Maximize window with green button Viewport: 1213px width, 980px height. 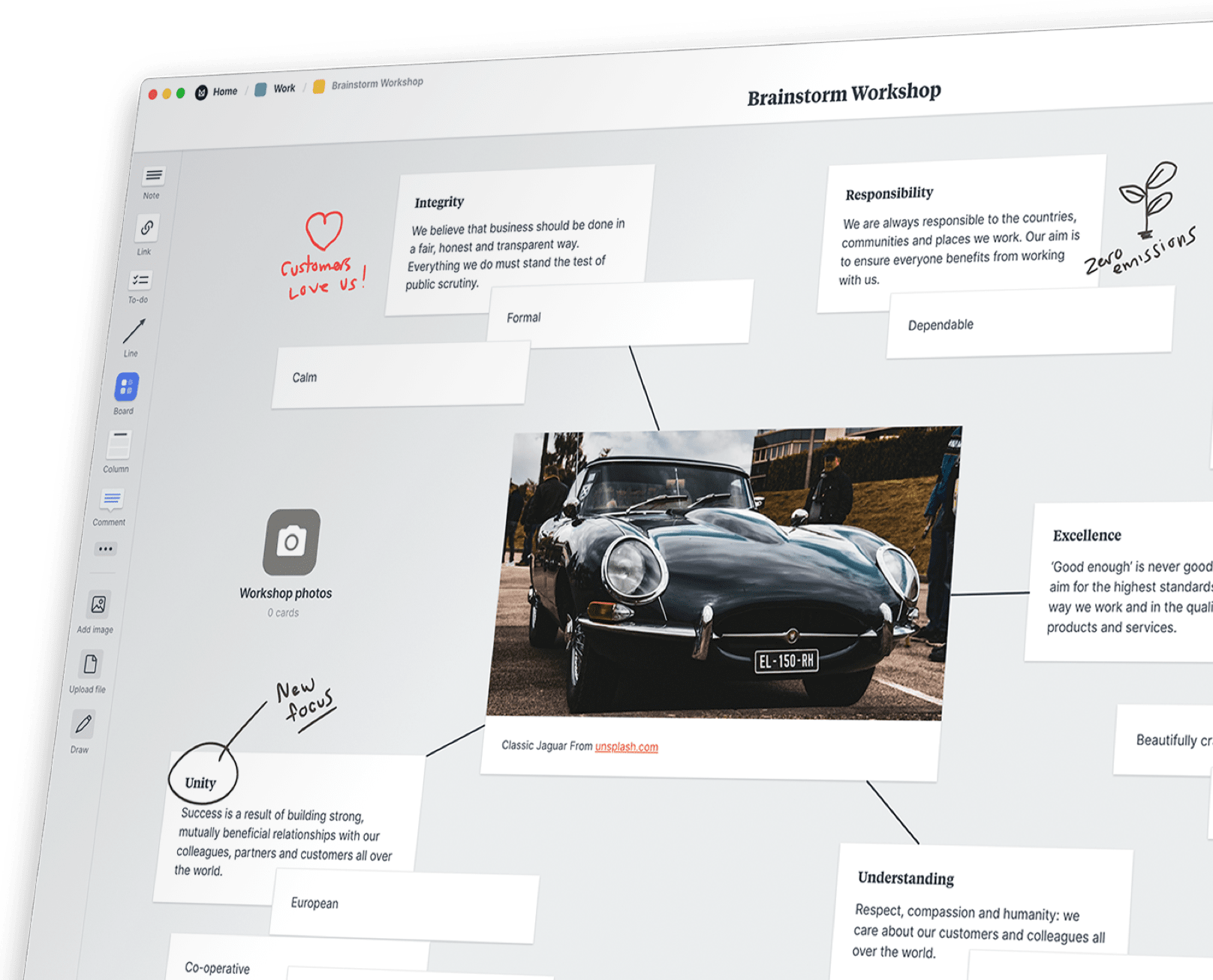(180, 93)
